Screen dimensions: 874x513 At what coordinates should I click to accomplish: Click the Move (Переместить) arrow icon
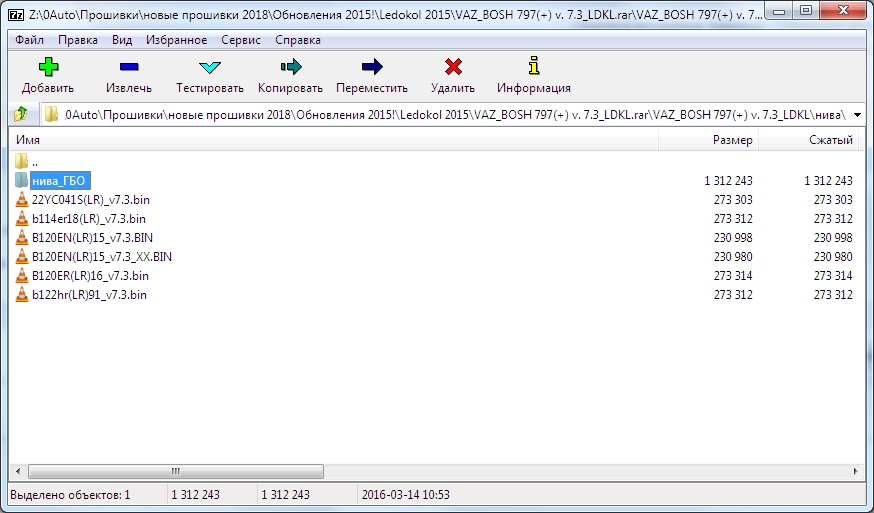(x=372, y=67)
